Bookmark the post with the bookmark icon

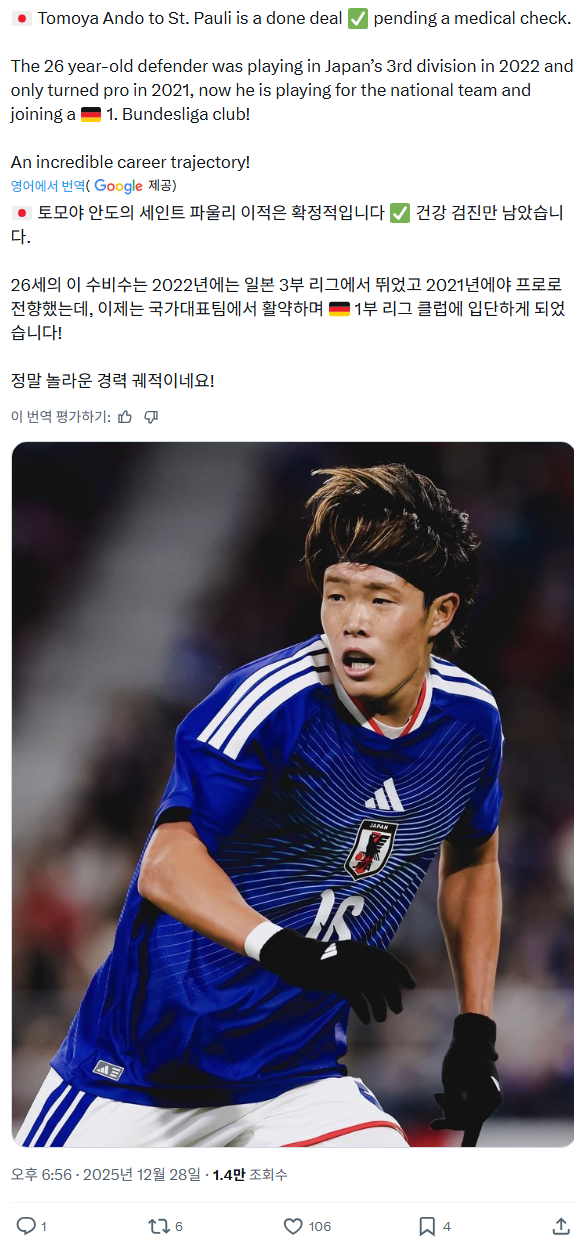click(427, 1225)
